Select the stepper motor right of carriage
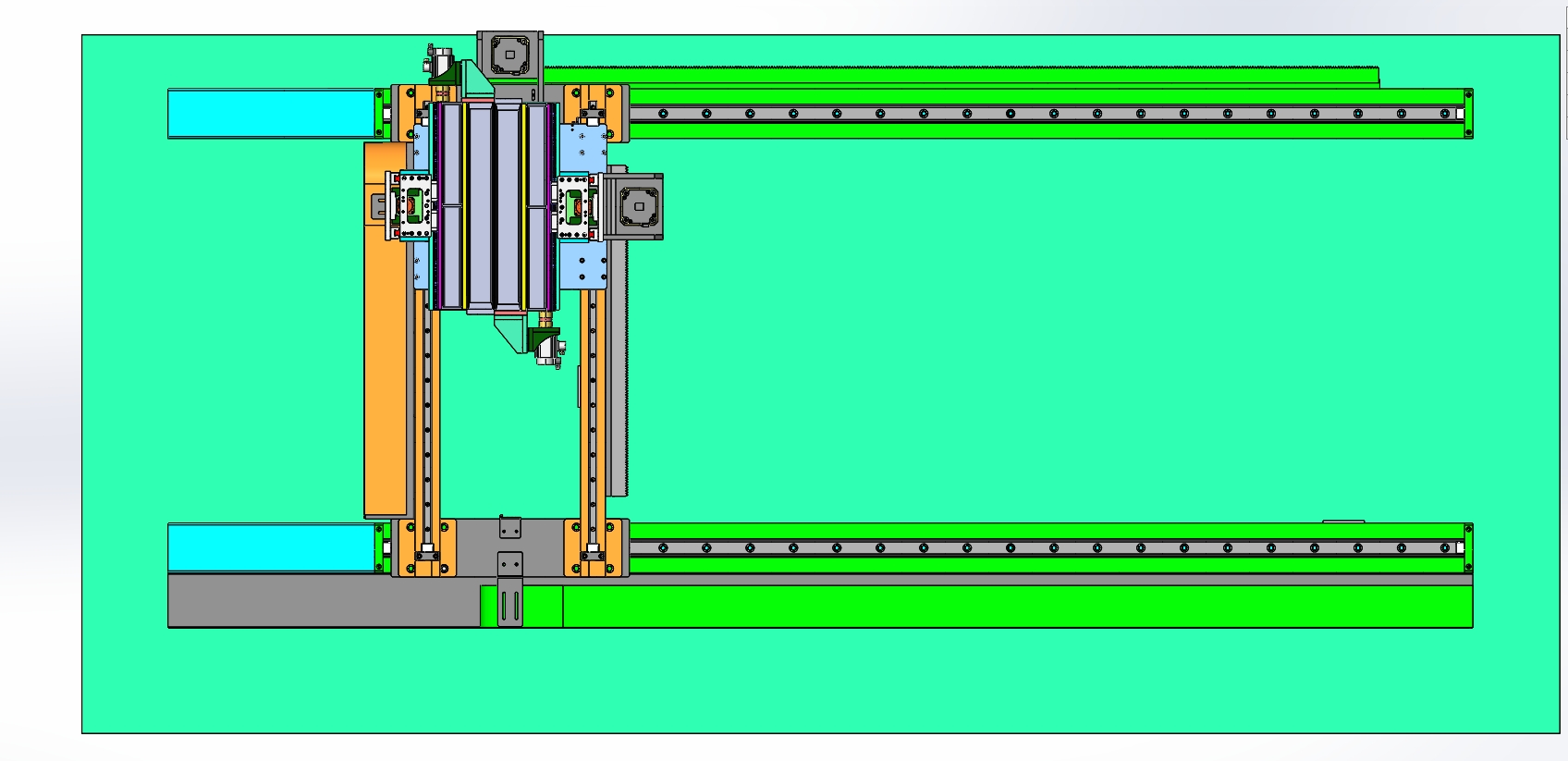This screenshot has height=761, width=1568. 638,206
